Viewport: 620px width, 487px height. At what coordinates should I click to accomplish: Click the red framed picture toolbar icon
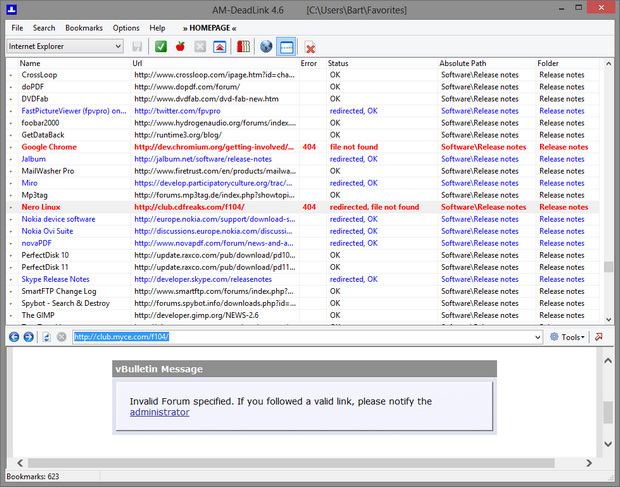click(219, 47)
